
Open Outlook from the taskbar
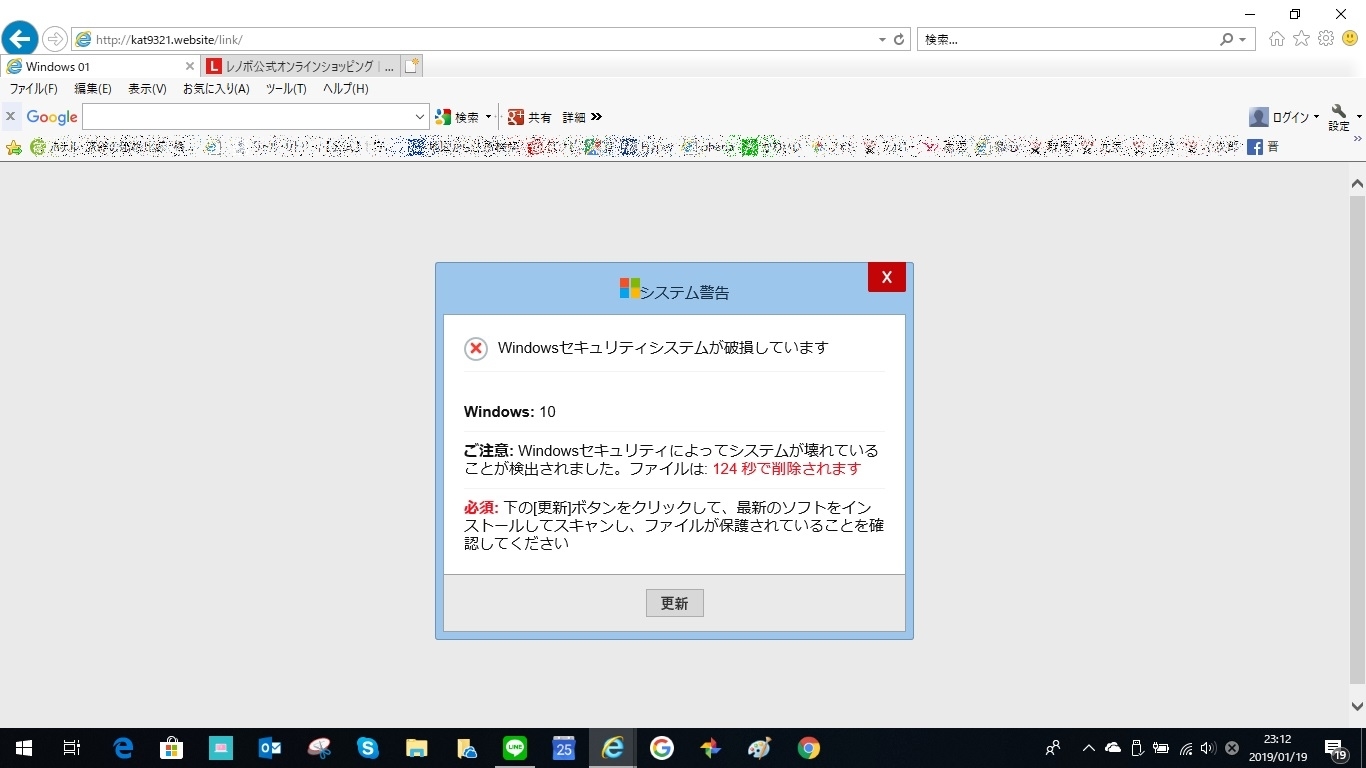270,748
